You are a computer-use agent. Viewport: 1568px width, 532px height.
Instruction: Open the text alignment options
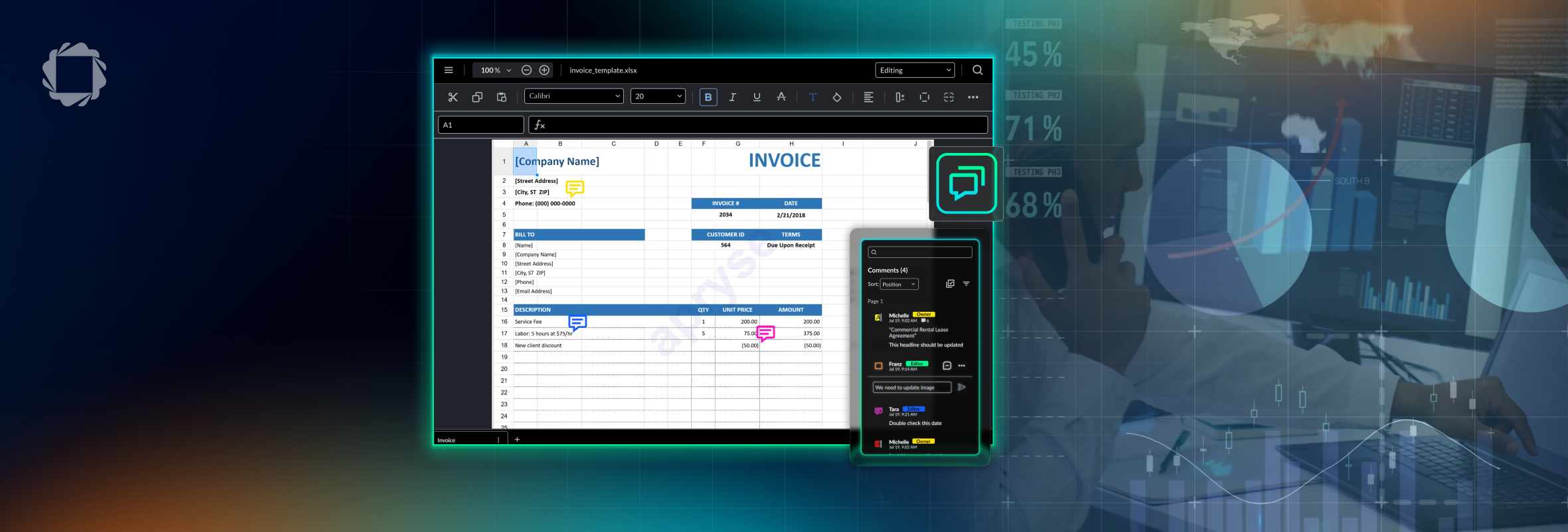click(868, 97)
